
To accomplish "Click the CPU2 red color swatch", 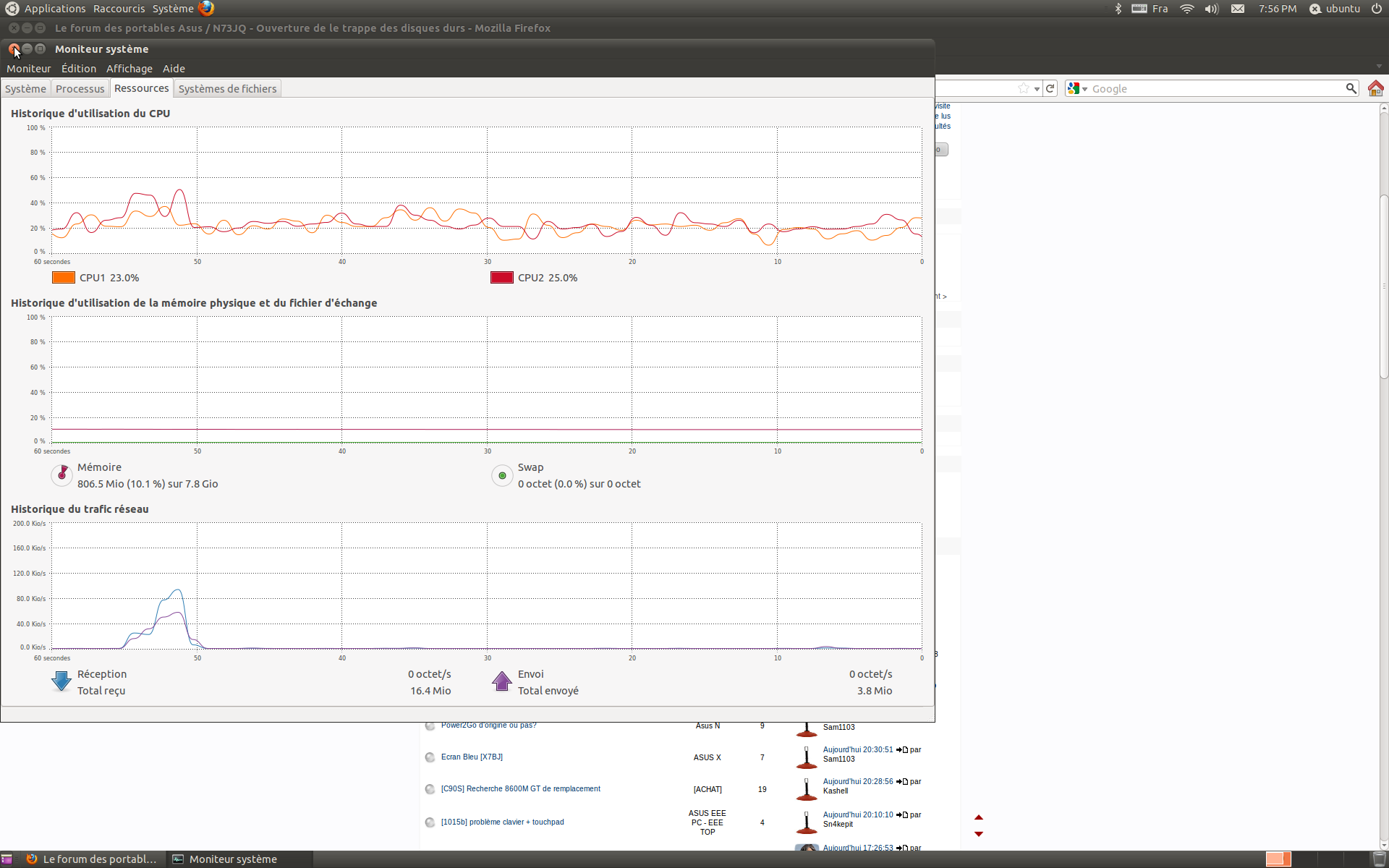I will pos(501,278).
